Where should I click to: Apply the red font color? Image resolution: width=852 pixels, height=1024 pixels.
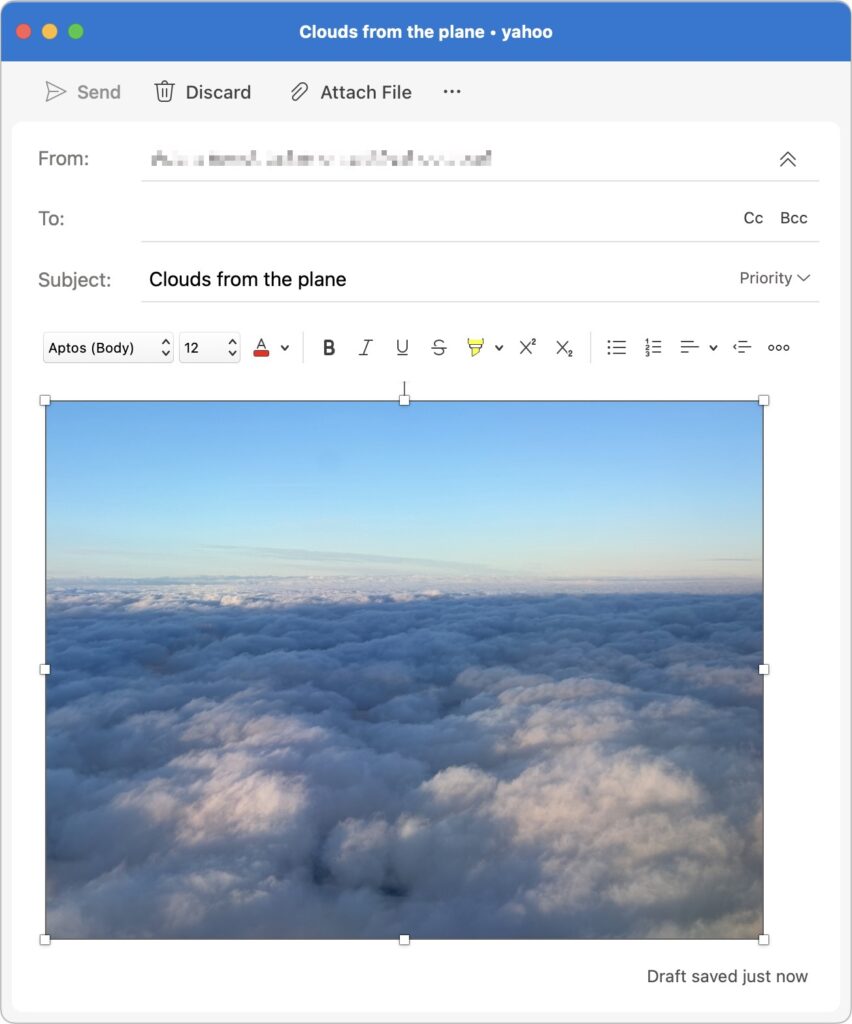pyautogui.click(x=262, y=348)
